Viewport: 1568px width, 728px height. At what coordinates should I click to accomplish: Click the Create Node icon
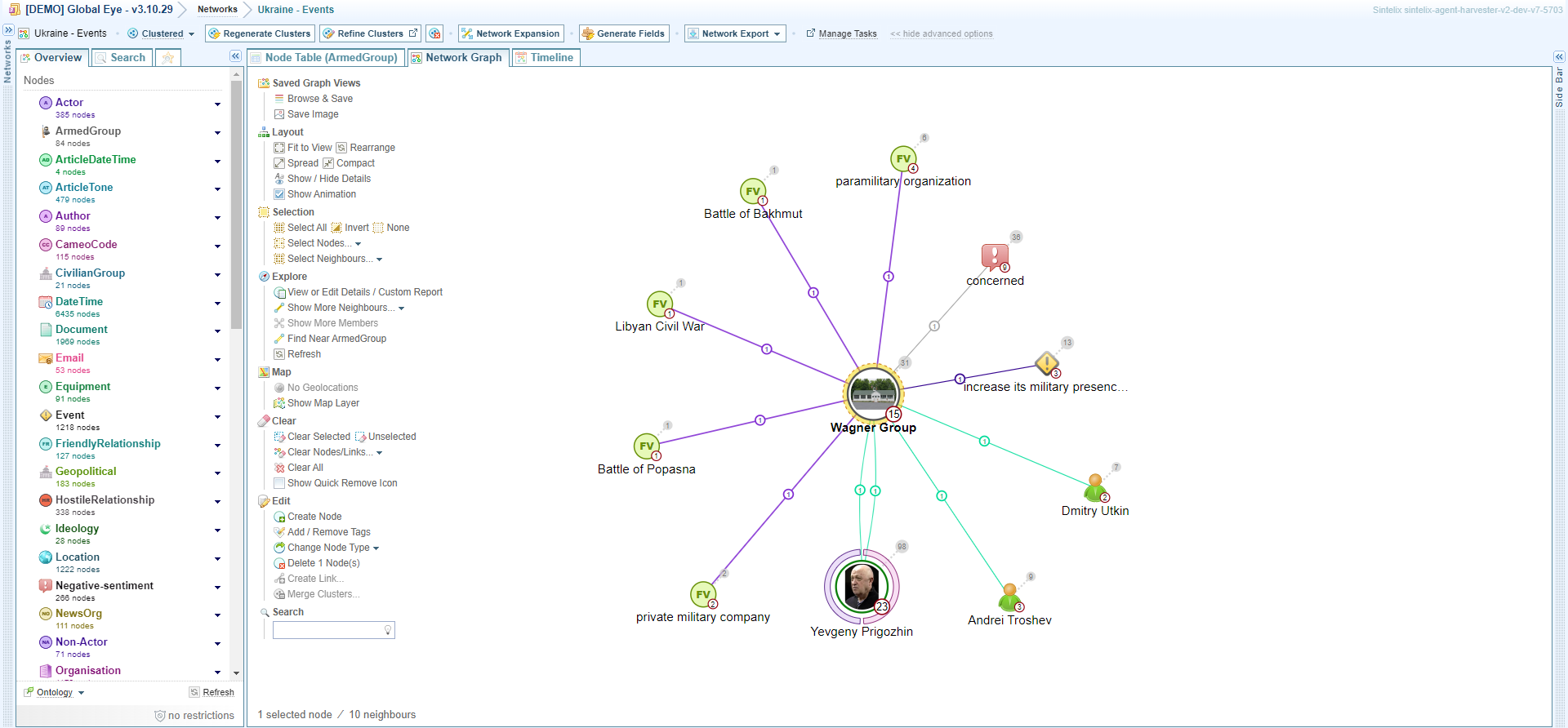[x=279, y=517]
